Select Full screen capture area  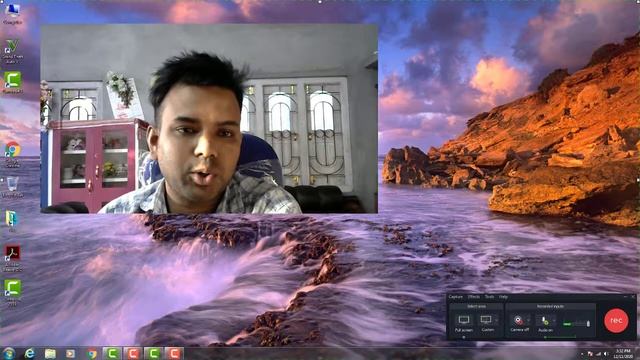click(464, 323)
